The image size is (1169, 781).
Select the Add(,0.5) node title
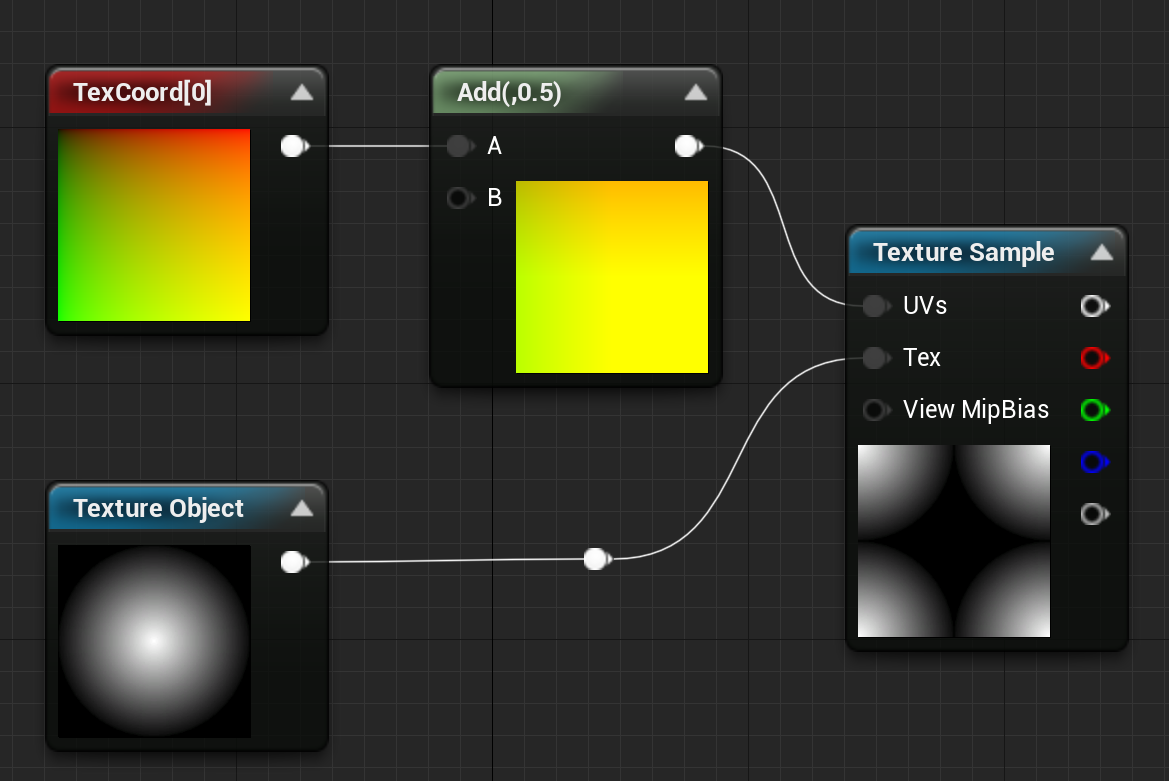tap(509, 92)
